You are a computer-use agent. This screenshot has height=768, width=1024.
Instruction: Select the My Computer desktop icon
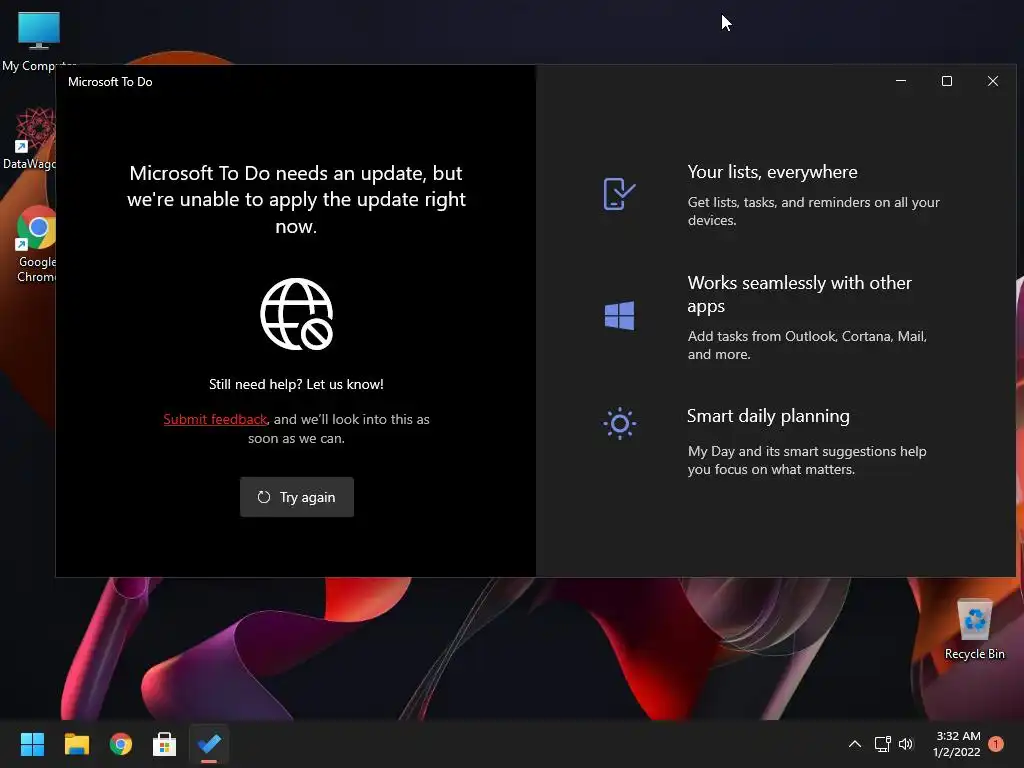coord(39,40)
